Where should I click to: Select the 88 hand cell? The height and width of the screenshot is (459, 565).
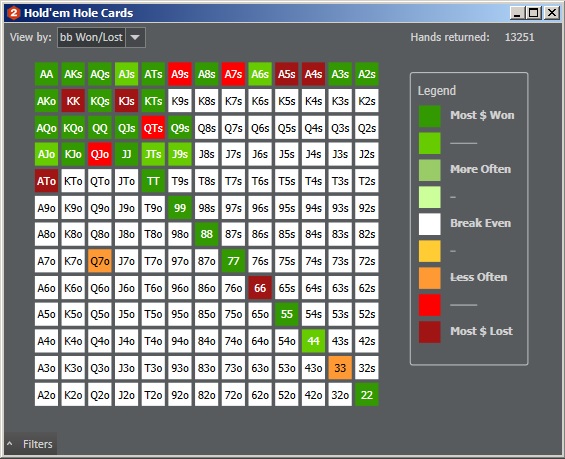point(206,234)
